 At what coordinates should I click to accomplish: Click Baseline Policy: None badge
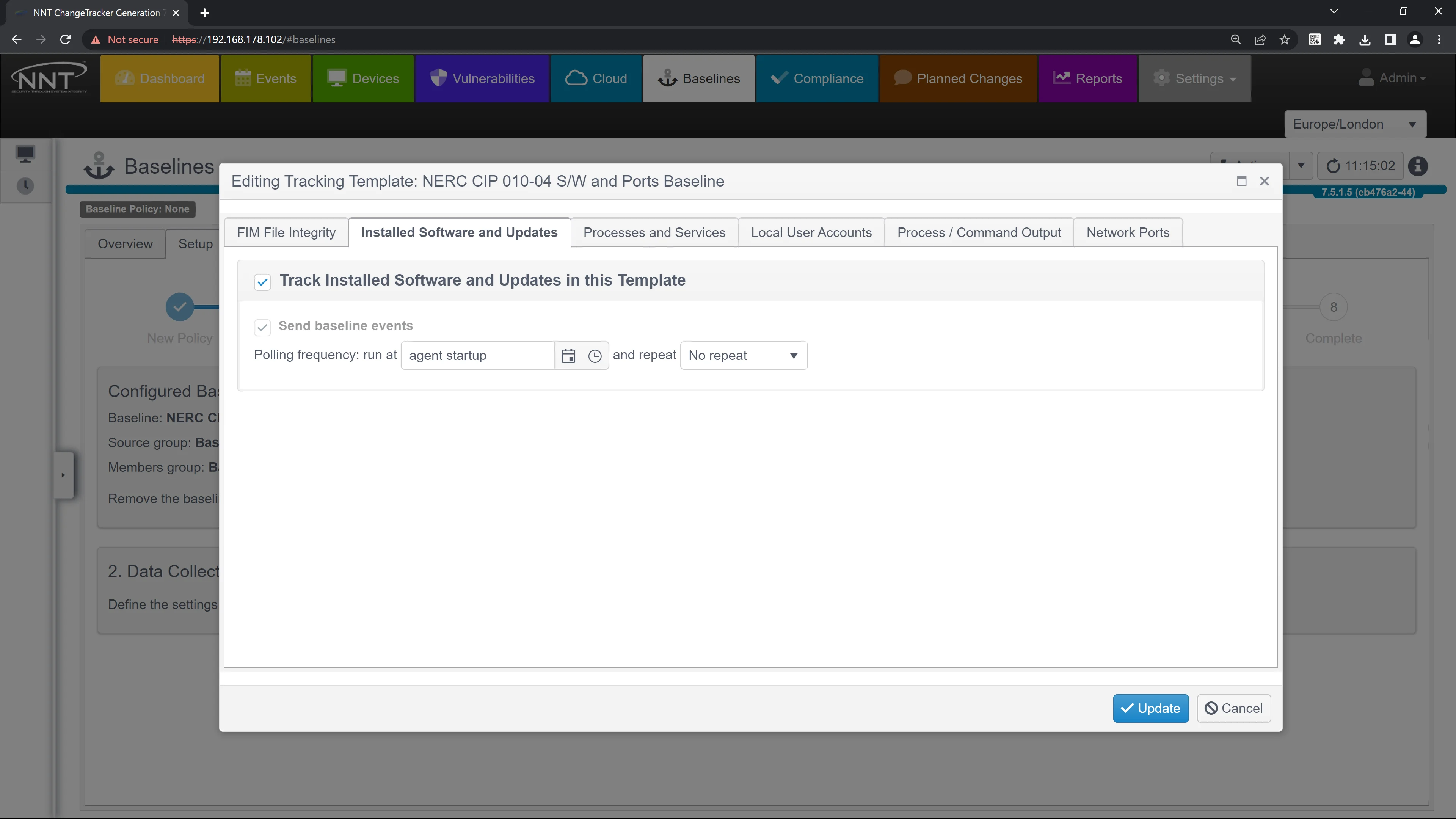pos(137,209)
